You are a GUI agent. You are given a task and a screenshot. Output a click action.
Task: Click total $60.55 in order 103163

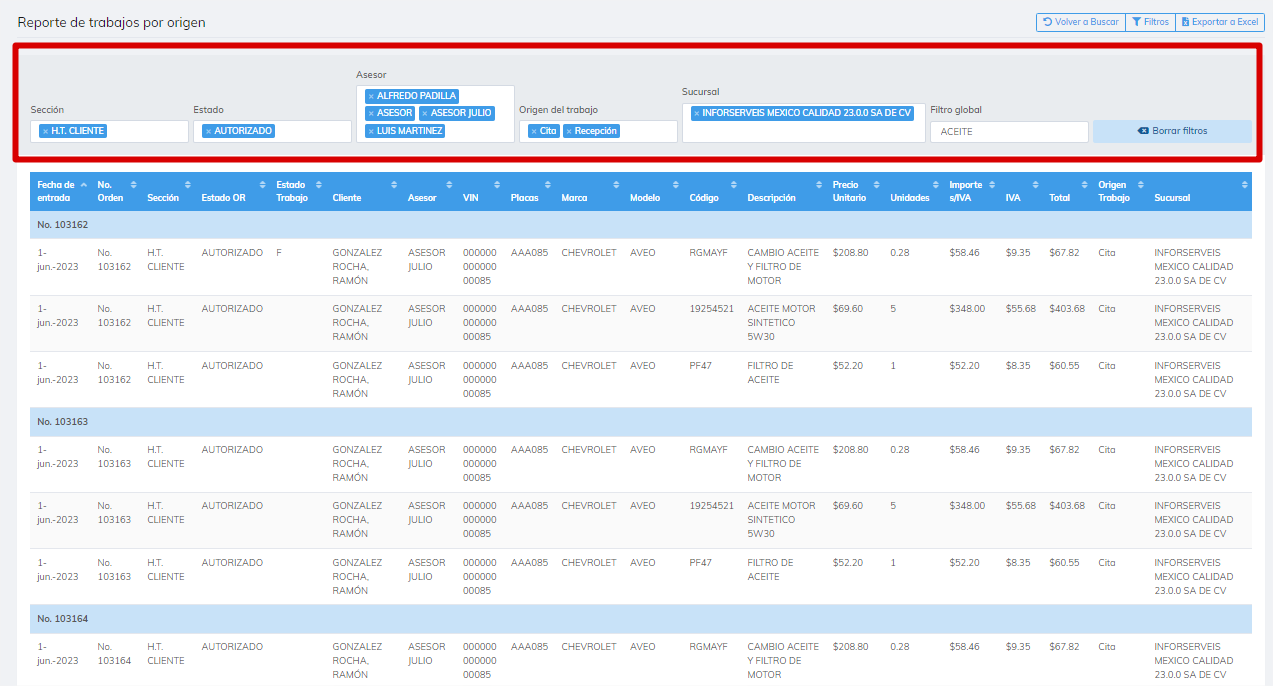(1064, 563)
